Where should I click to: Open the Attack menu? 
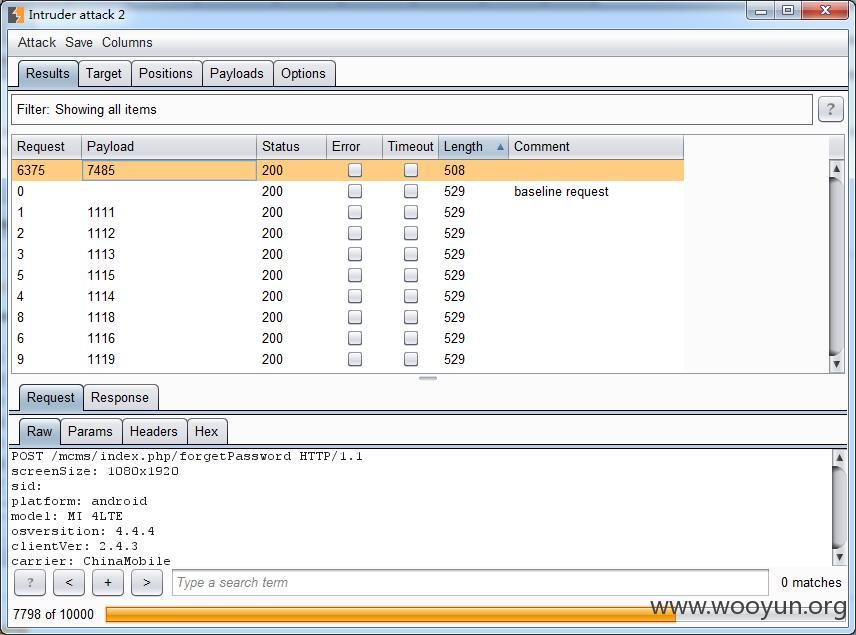click(x=37, y=43)
